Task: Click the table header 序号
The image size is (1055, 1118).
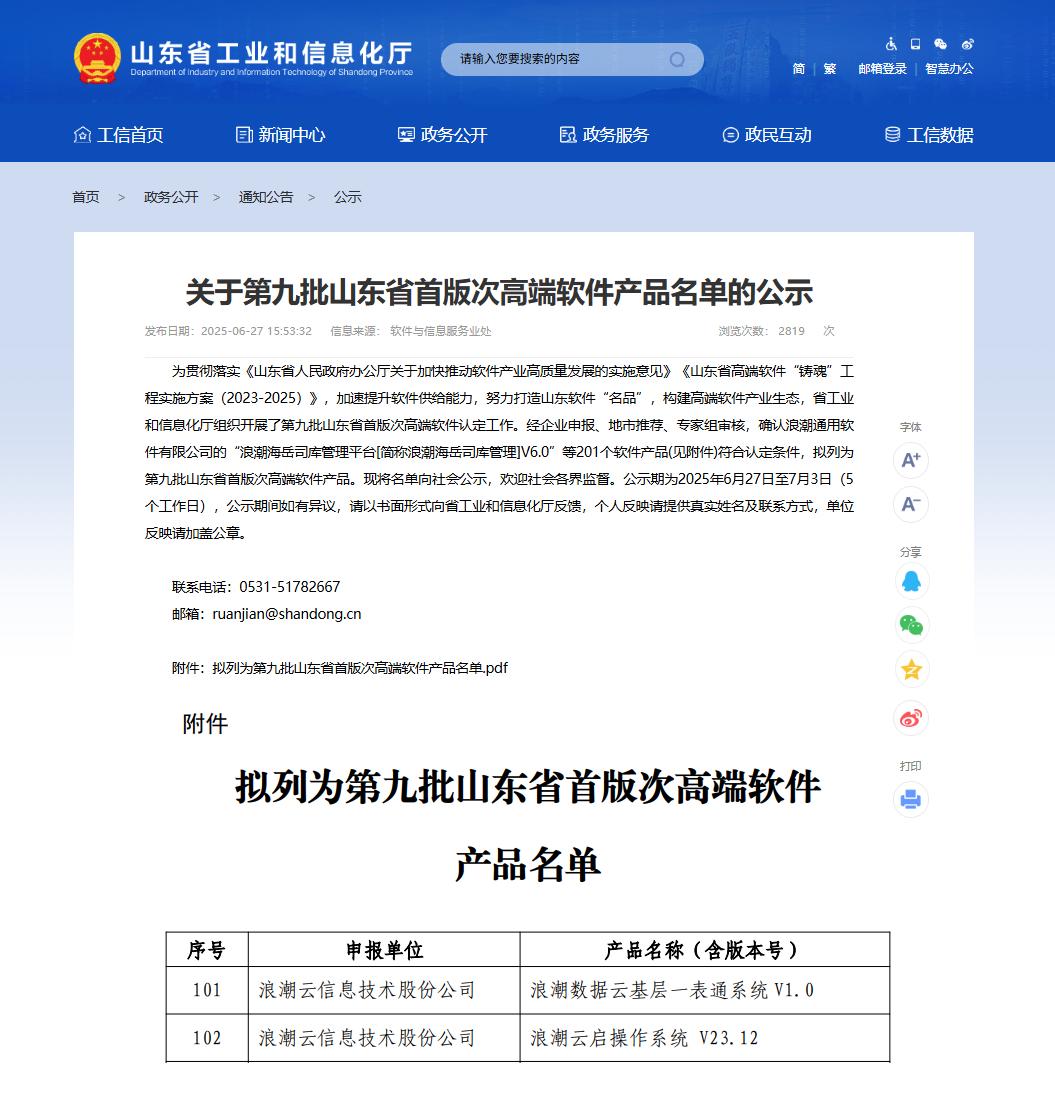Action: (x=207, y=950)
